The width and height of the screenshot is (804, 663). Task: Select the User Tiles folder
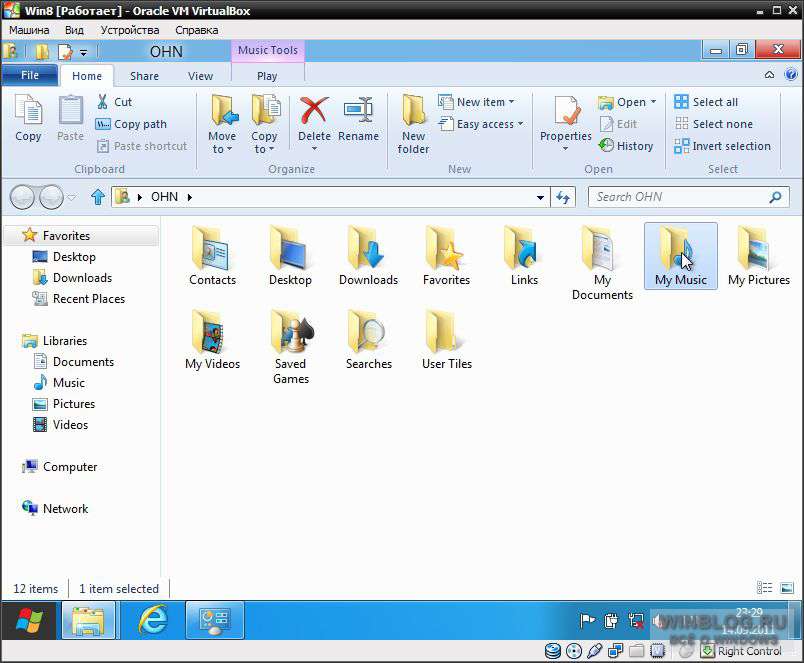447,339
